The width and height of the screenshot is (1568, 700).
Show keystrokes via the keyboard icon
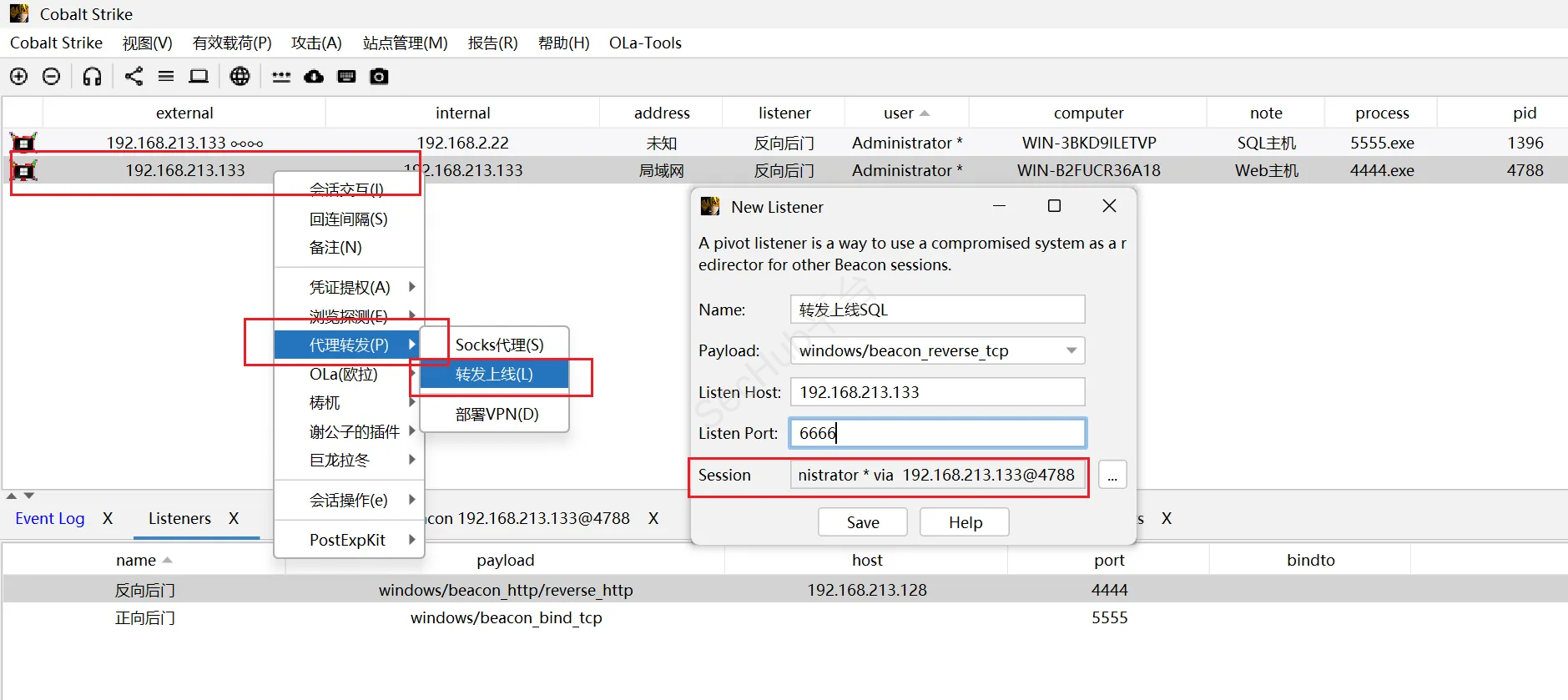pyautogui.click(x=346, y=77)
